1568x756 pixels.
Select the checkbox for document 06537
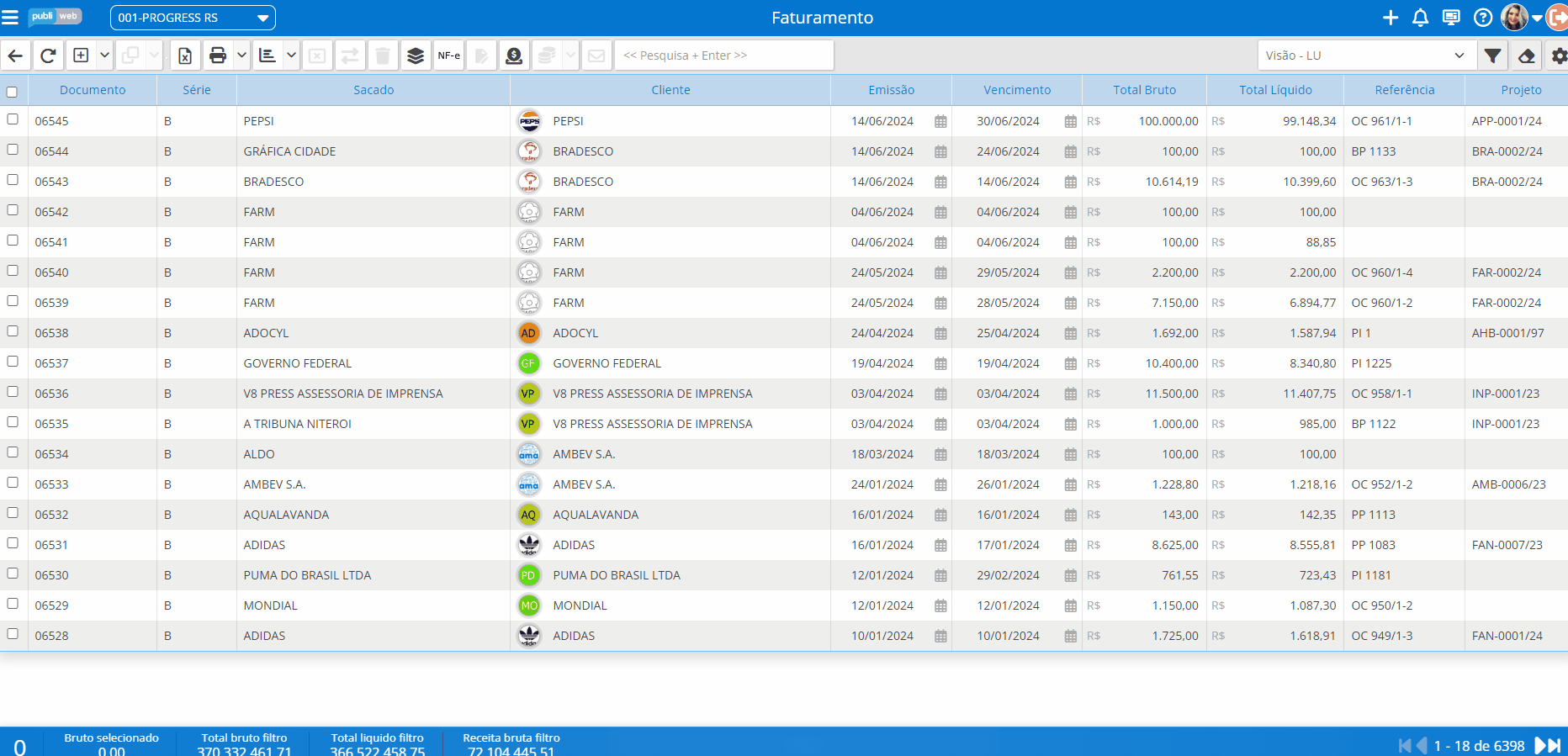[x=13, y=362]
